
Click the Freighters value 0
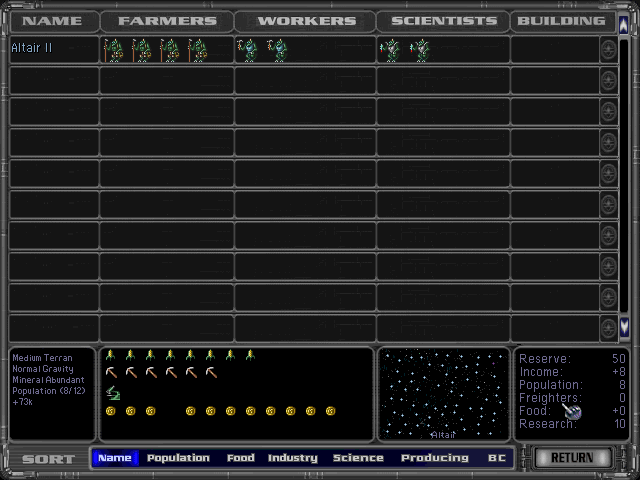[x=622, y=398]
